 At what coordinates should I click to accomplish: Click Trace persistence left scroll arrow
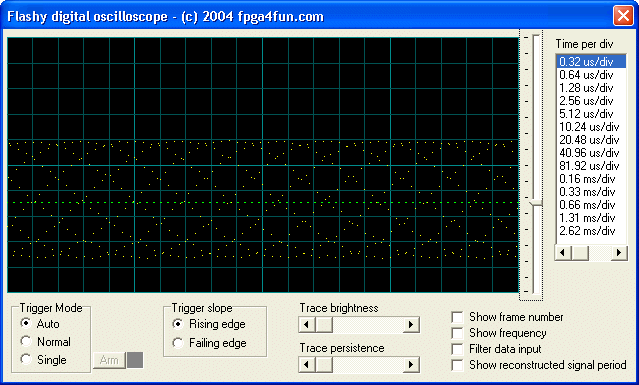point(307,365)
